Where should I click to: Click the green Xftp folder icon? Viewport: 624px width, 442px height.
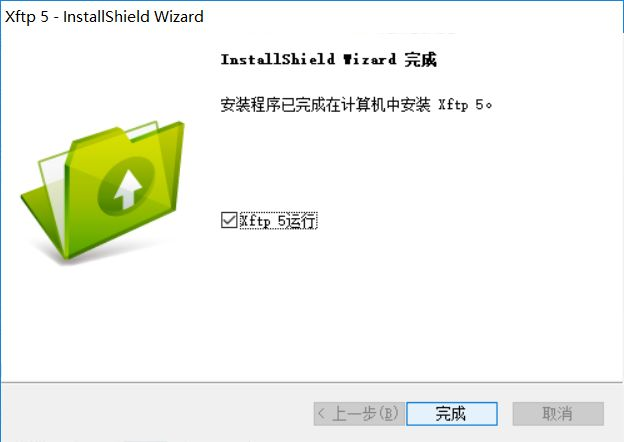click(103, 190)
